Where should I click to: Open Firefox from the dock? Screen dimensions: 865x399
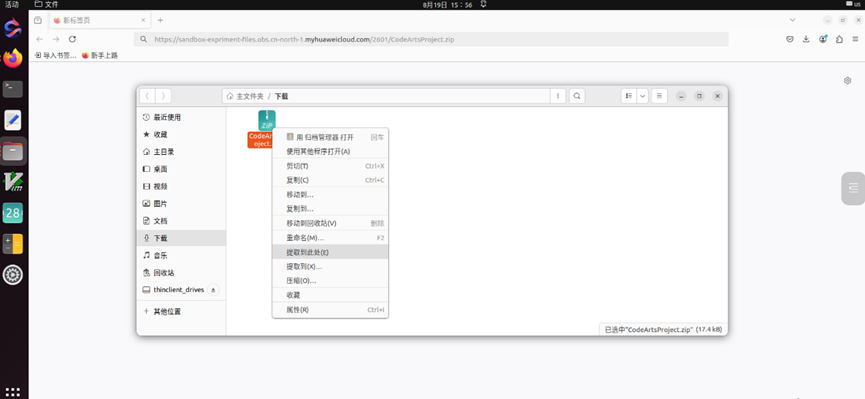tap(13, 57)
